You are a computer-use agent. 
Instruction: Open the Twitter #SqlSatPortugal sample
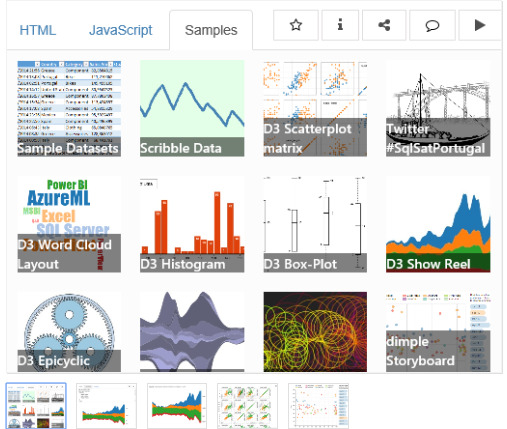point(438,108)
